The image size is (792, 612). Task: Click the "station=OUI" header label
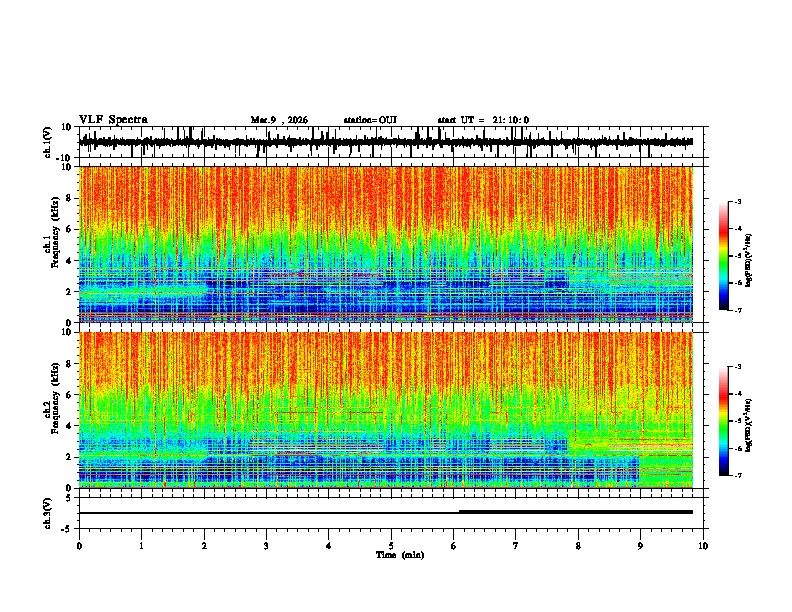[370, 120]
